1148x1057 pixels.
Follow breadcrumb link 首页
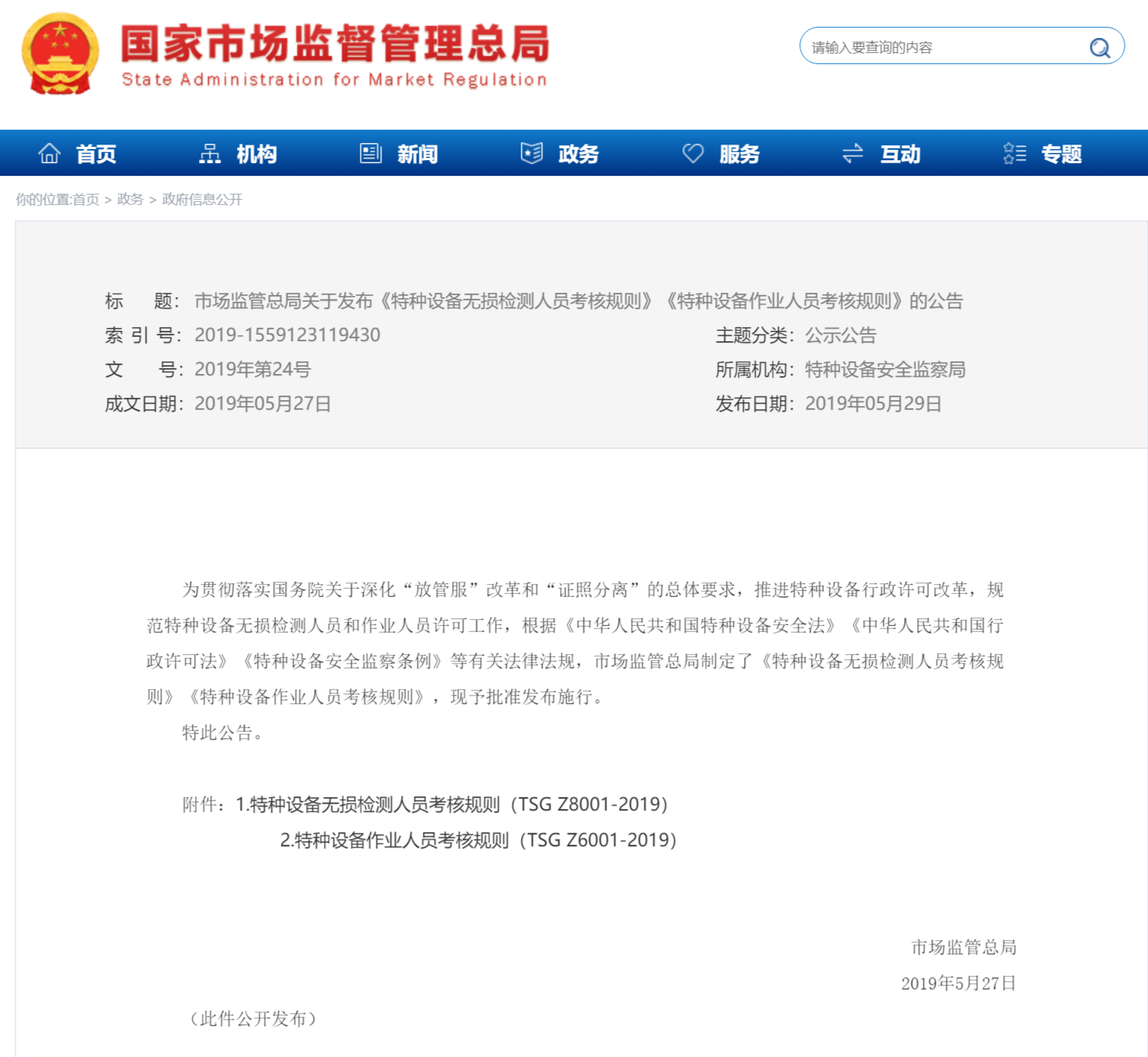click(86, 200)
